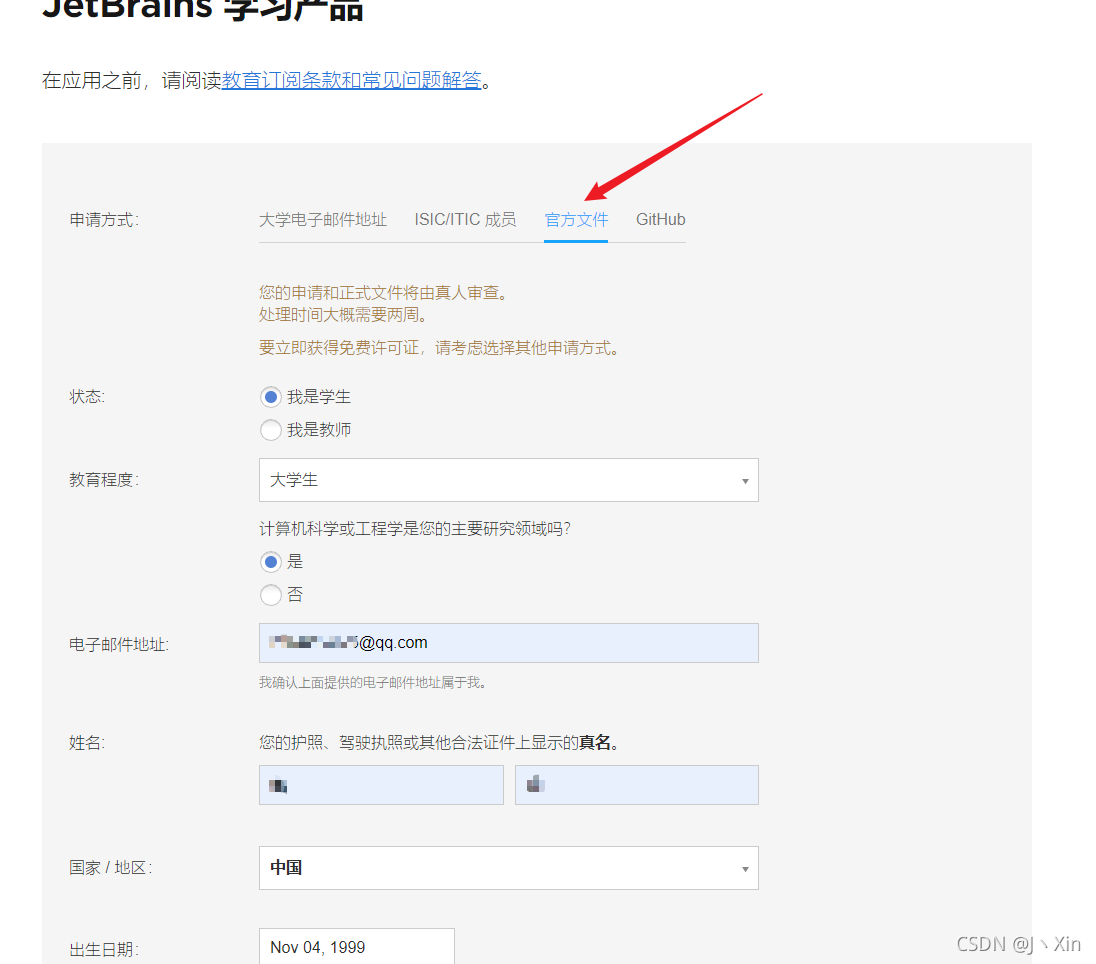Click the first 姓名 input box

[381, 785]
